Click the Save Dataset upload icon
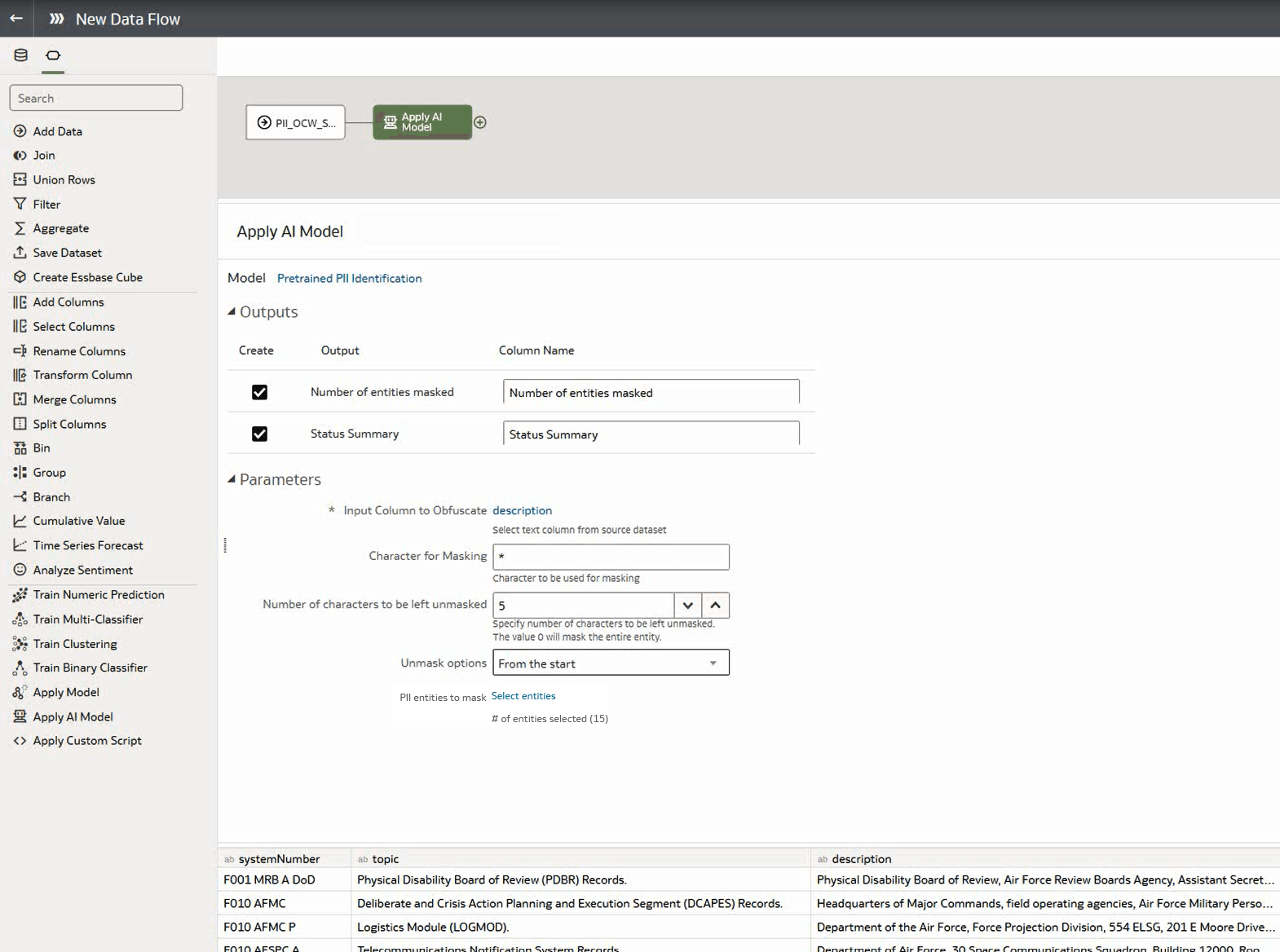 [x=20, y=253]
